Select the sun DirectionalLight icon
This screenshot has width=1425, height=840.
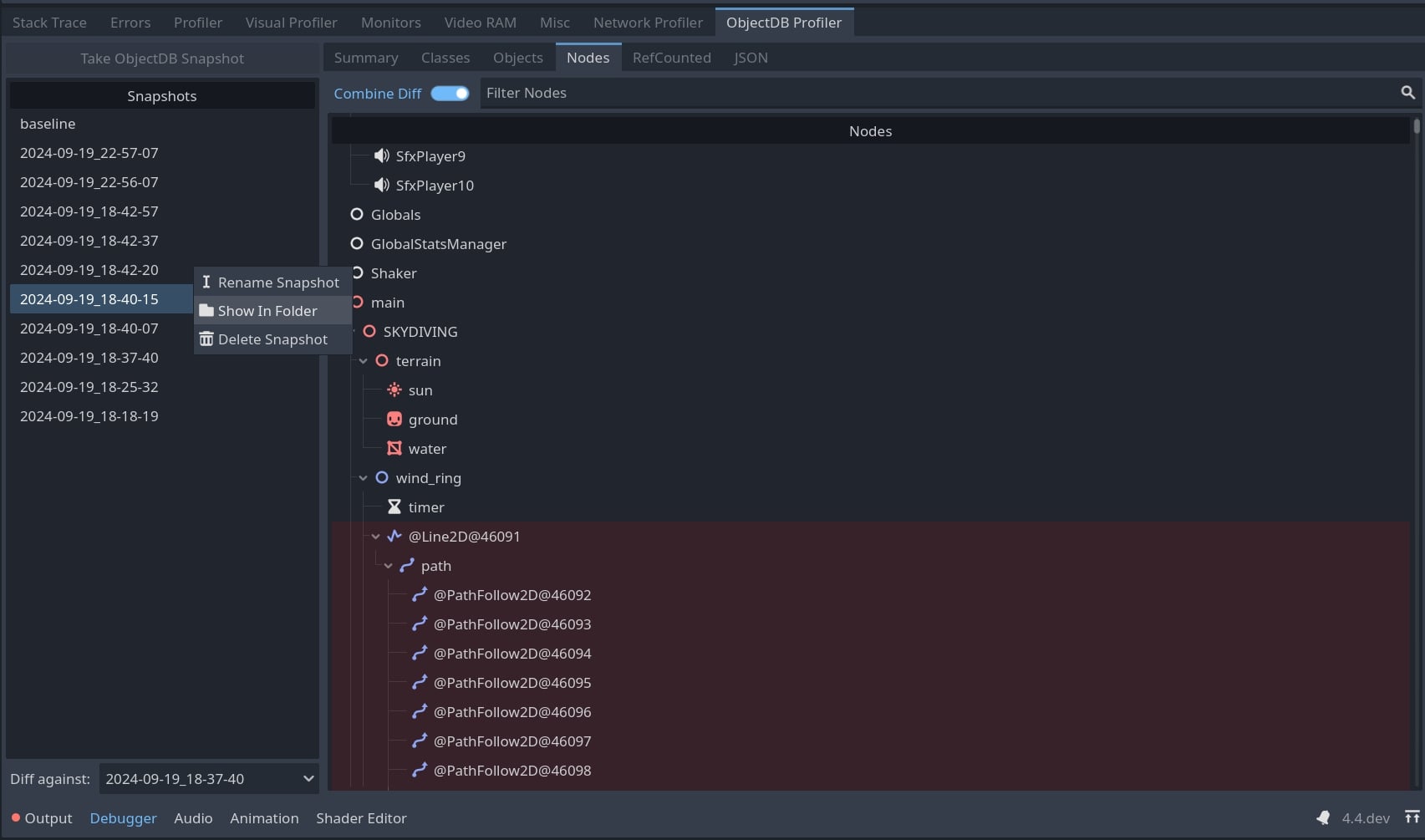[394, 389]
